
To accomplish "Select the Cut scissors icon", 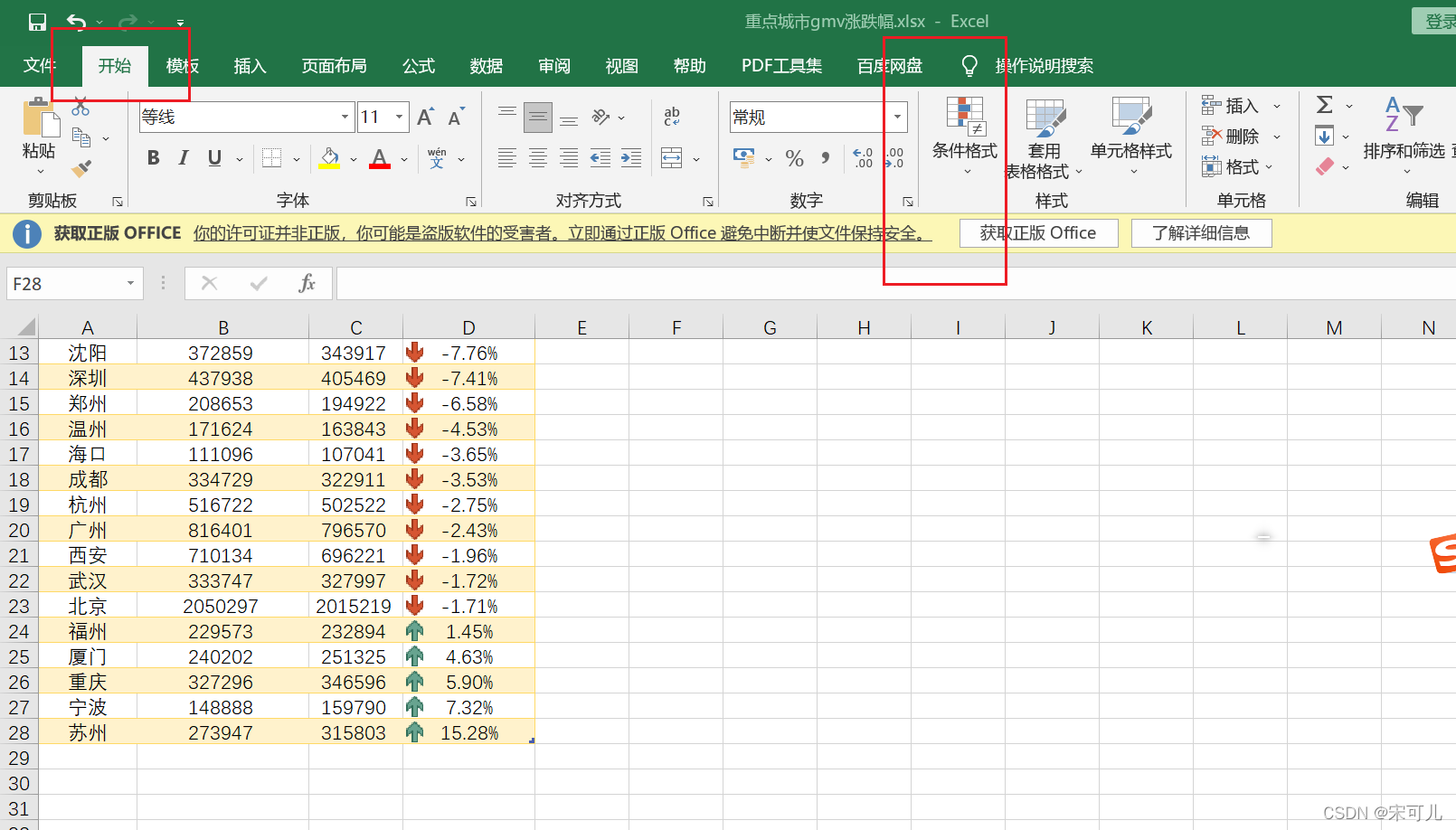I will coord(81,107).
